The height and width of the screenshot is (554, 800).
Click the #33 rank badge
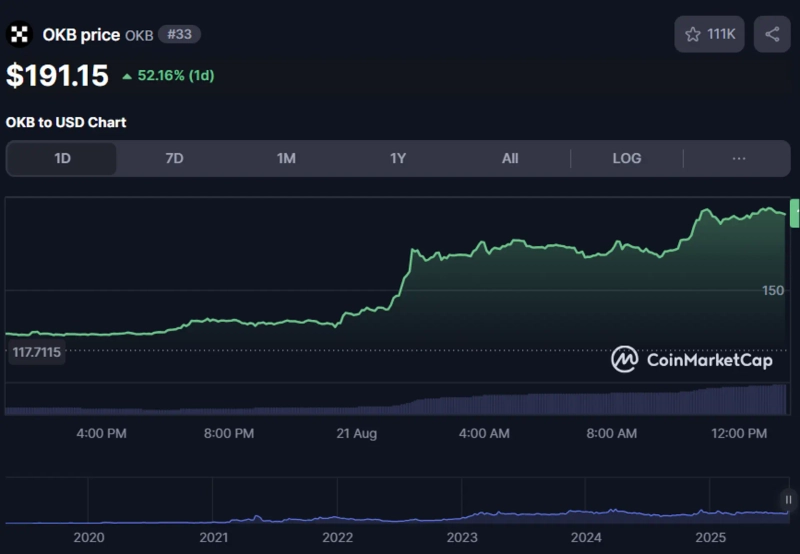[x=181, y=34]
